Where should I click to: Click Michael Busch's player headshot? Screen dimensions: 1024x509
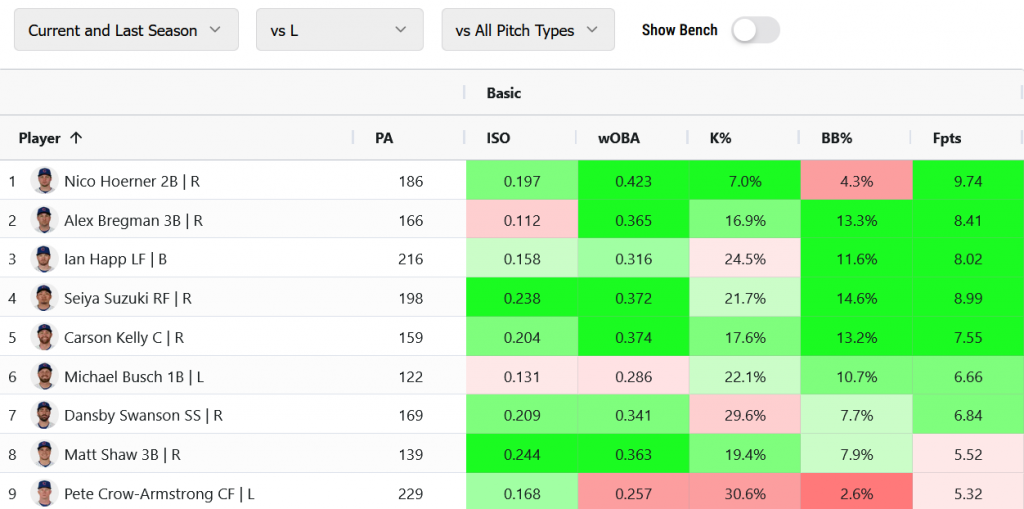pos(45,376)
